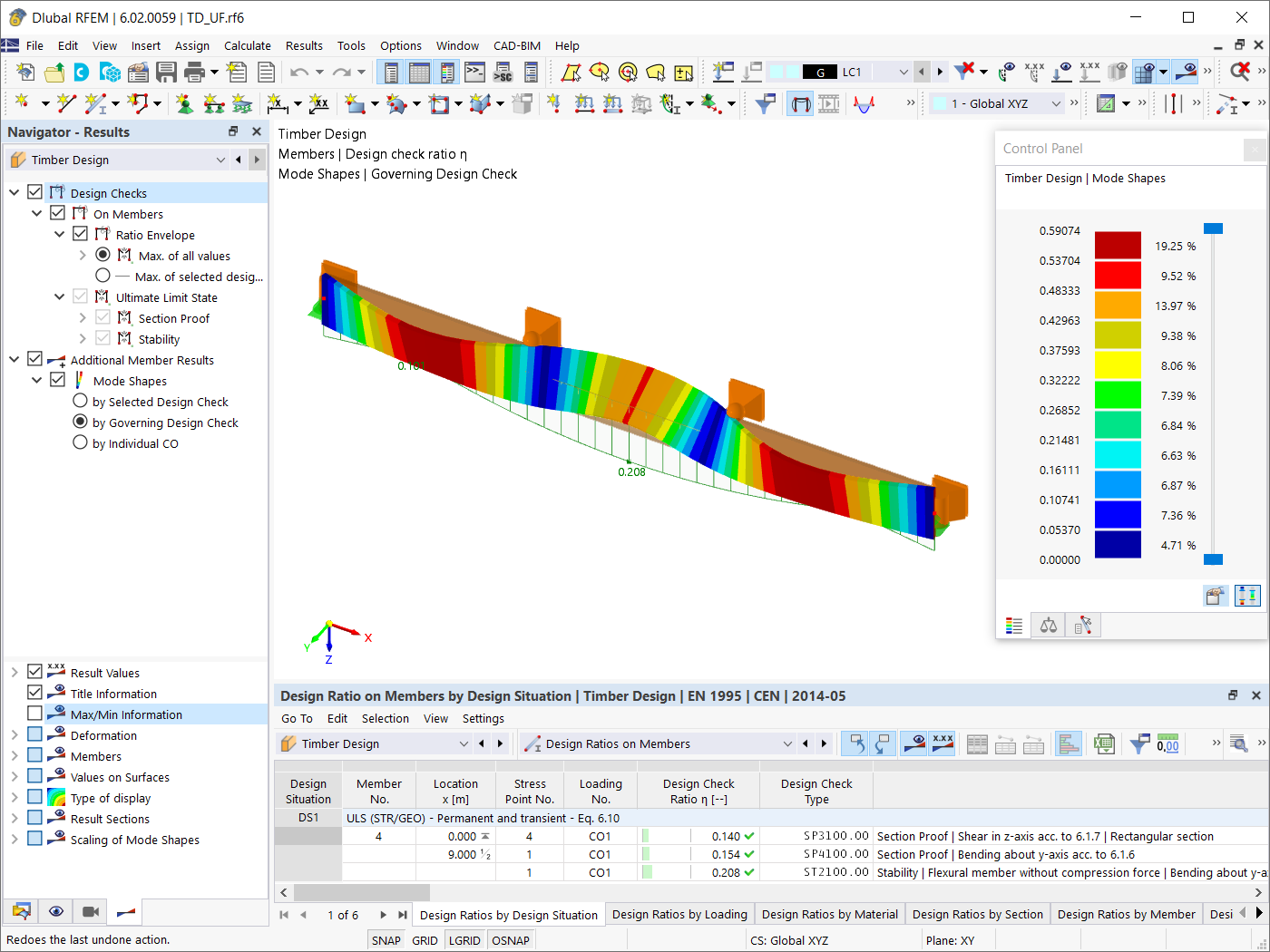Viewport: 1270px width, 952px height.
Task: Expand the Result Values tree node
Action: (15, 673)
